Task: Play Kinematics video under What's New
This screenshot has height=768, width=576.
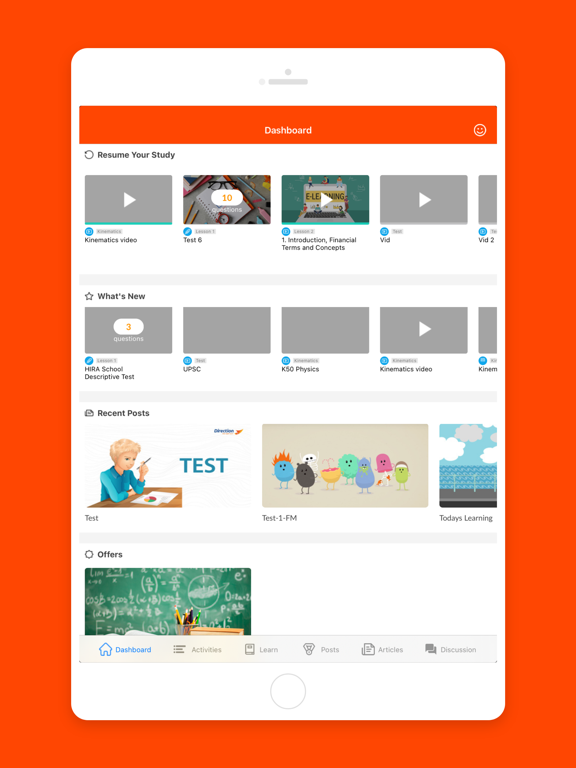Action: point(424,330)
